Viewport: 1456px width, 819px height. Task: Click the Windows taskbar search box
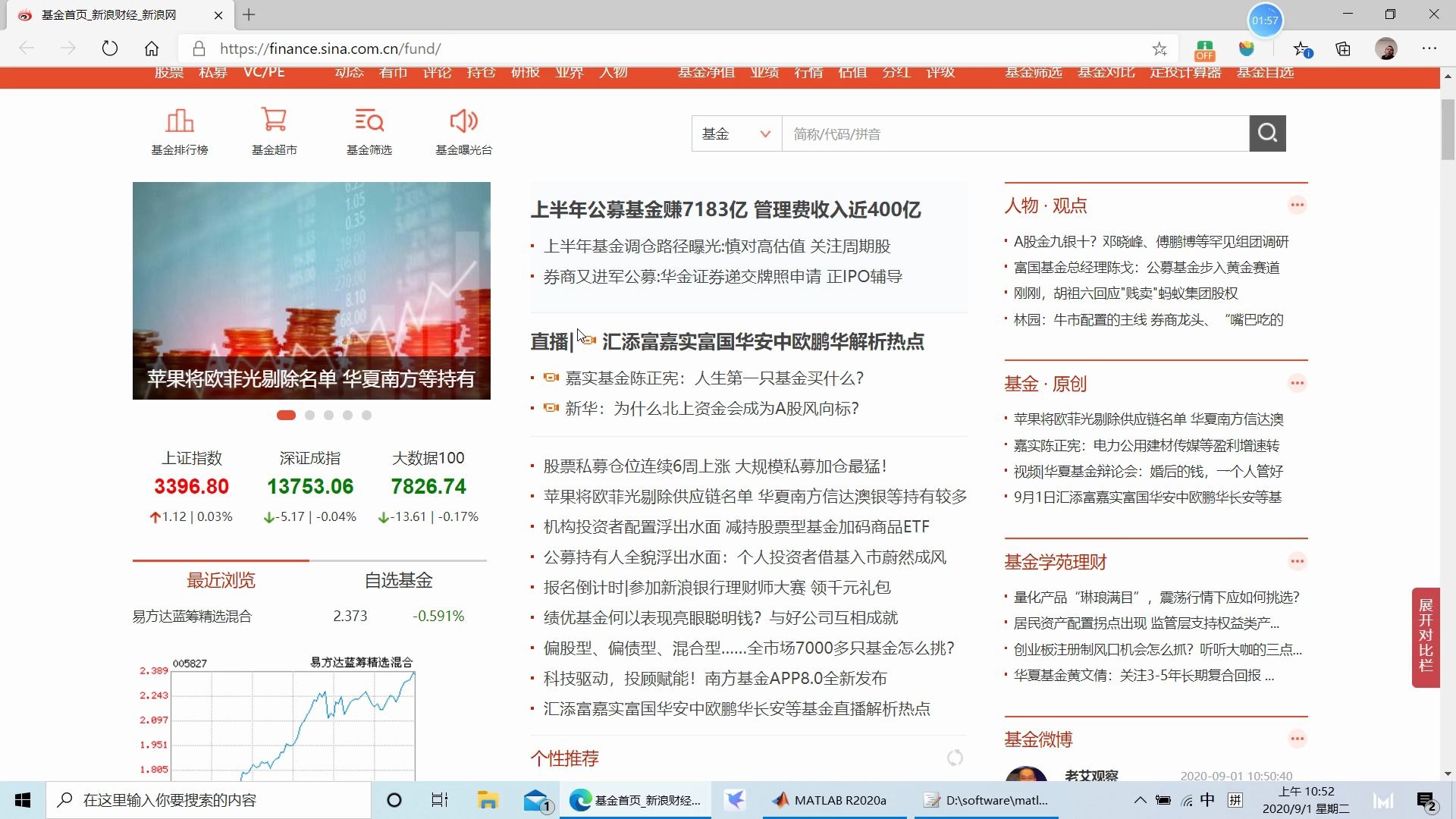click(209, 800)
